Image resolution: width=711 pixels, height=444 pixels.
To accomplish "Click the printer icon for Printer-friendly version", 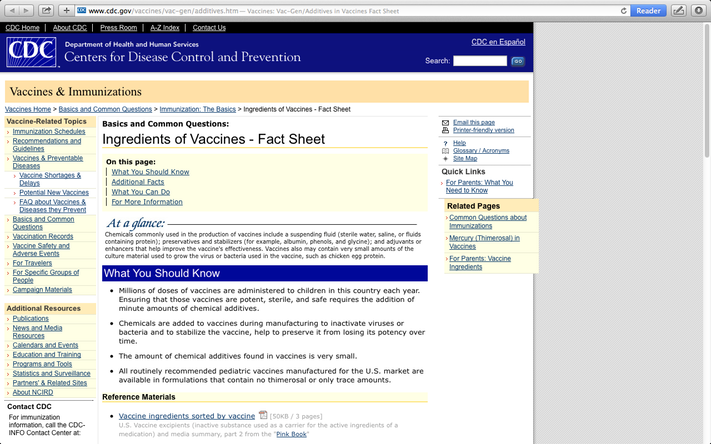I will pyautogui.click(x=445, y=130).
